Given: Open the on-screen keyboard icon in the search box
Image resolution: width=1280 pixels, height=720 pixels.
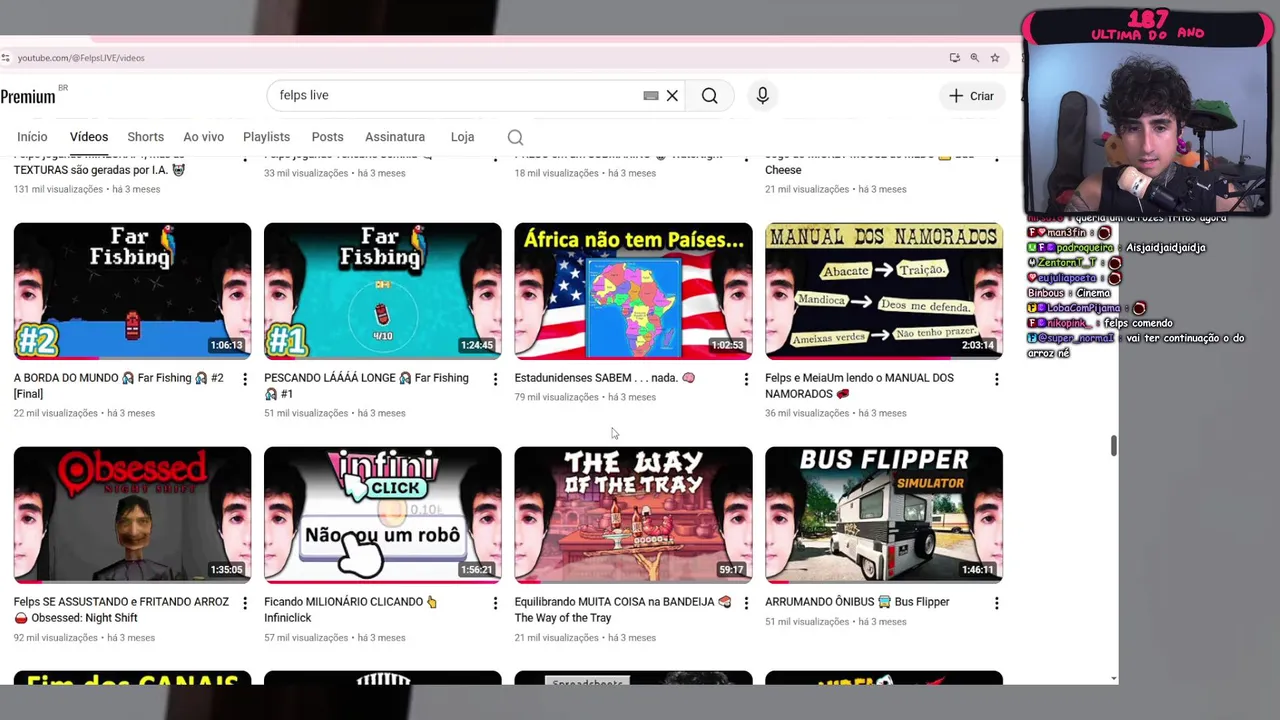Looking at the screenshot, I should pos(651,96).
